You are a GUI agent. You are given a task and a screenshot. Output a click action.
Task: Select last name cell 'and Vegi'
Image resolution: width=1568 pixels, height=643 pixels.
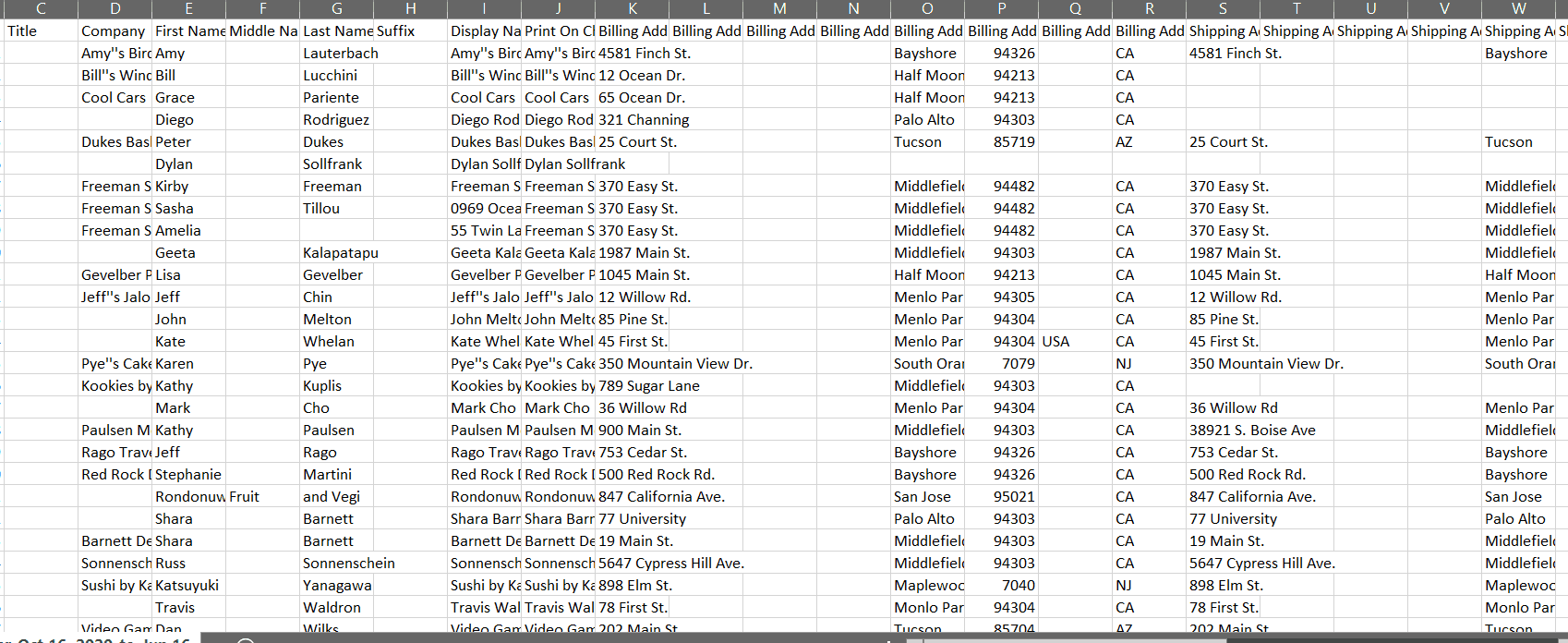pos(337,496)
